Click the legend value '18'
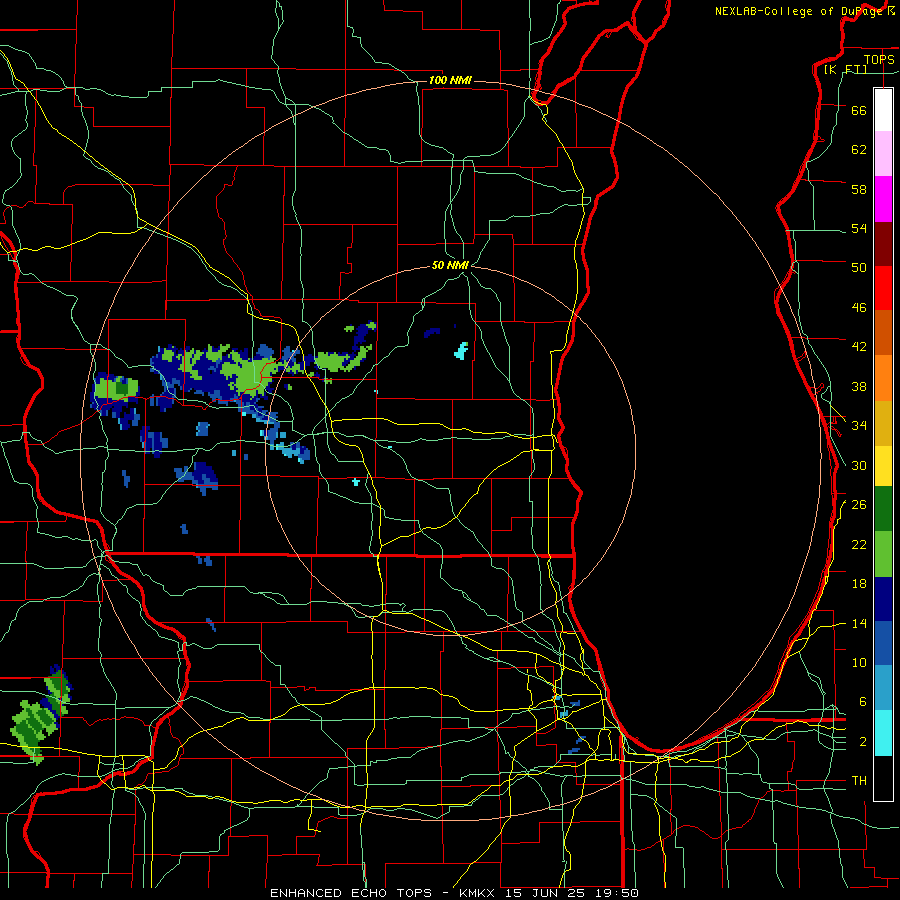This screenshot has width=900, height=900. click(x=859, y=584)
